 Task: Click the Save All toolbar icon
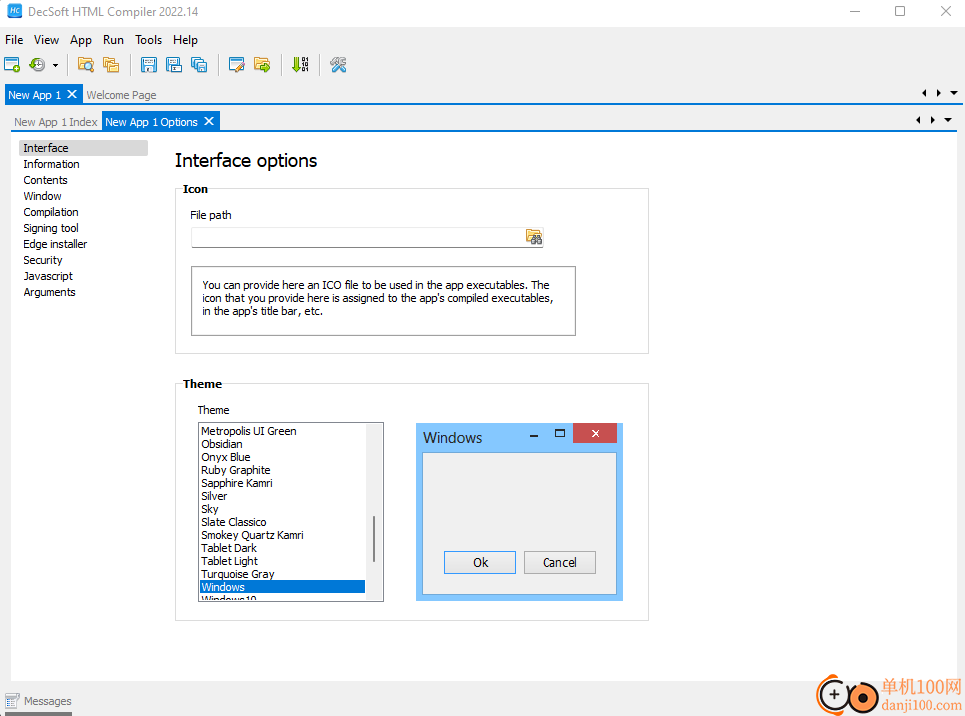pos(199,65)
